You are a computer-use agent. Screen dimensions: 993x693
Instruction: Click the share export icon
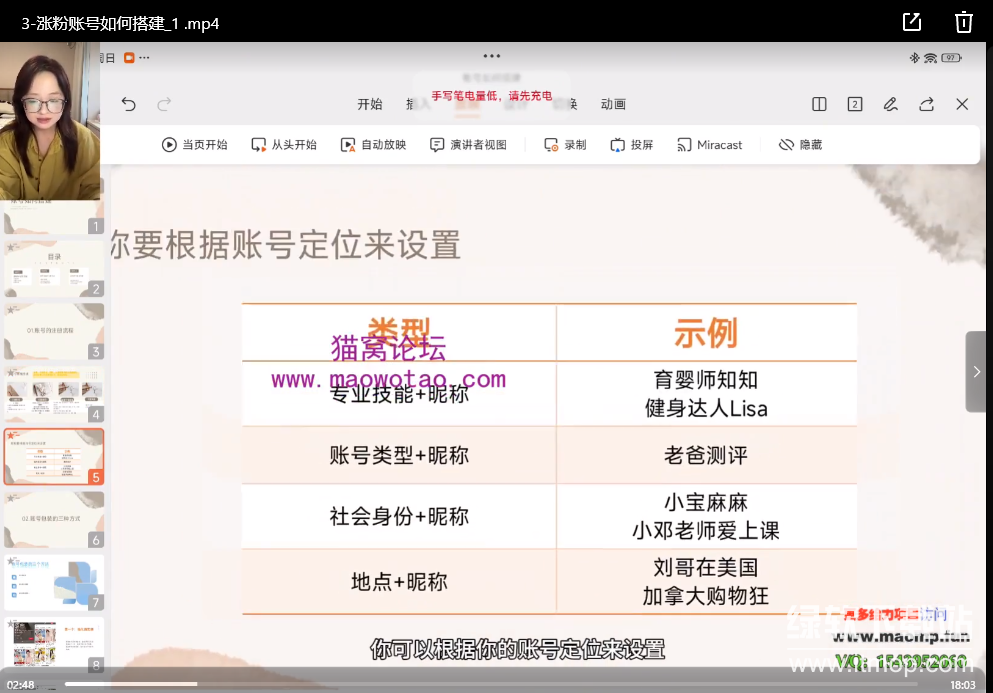927,104
